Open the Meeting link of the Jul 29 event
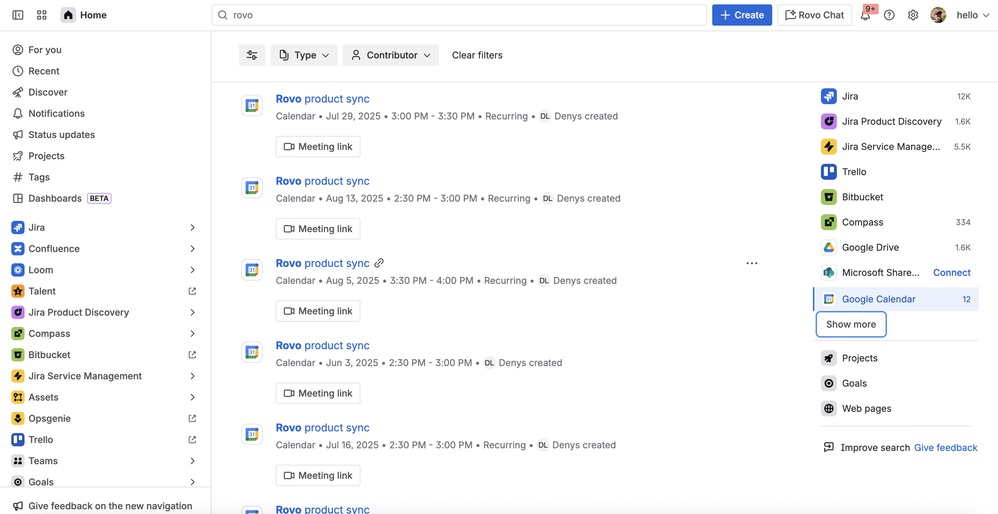 coord(318,147)
